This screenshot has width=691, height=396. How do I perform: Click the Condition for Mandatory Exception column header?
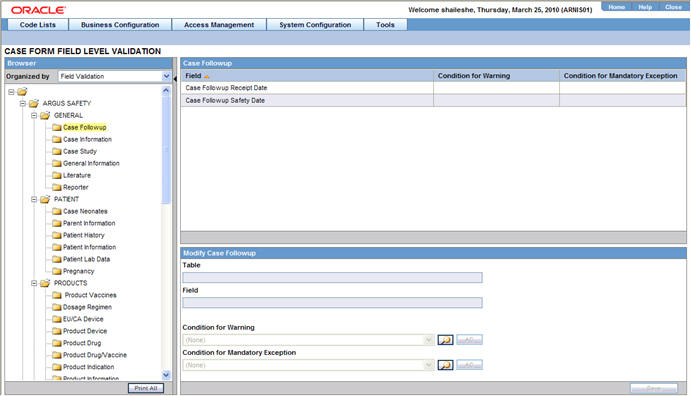622,76
